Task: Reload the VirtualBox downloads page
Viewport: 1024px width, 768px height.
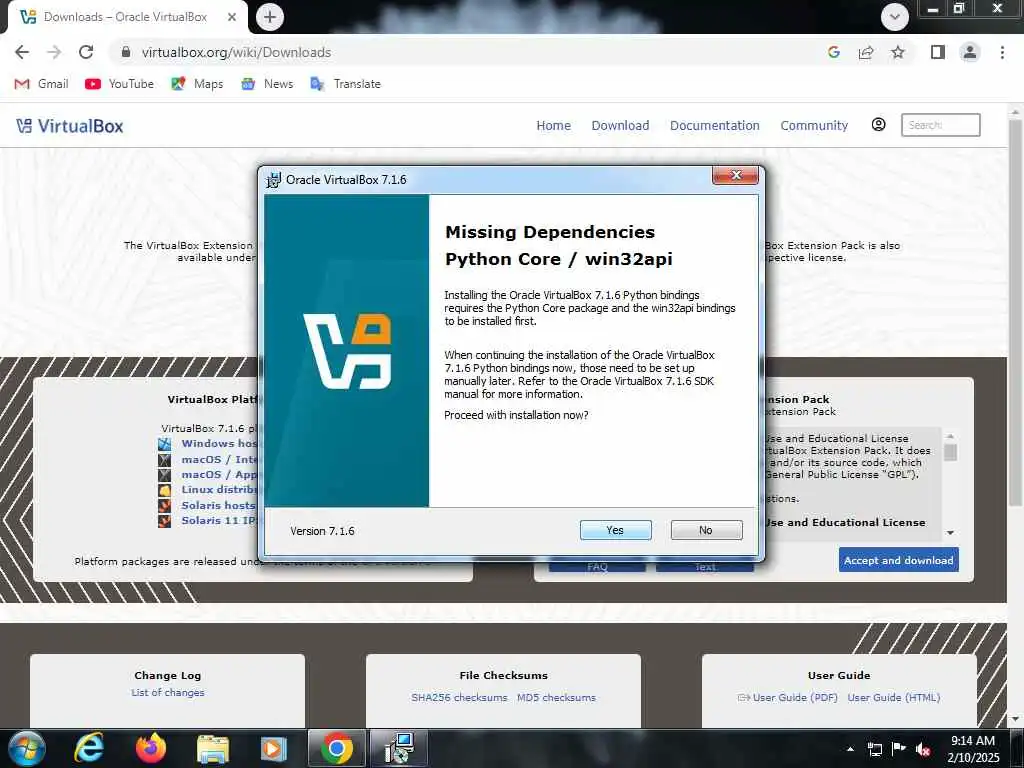Action: [86, 52]
